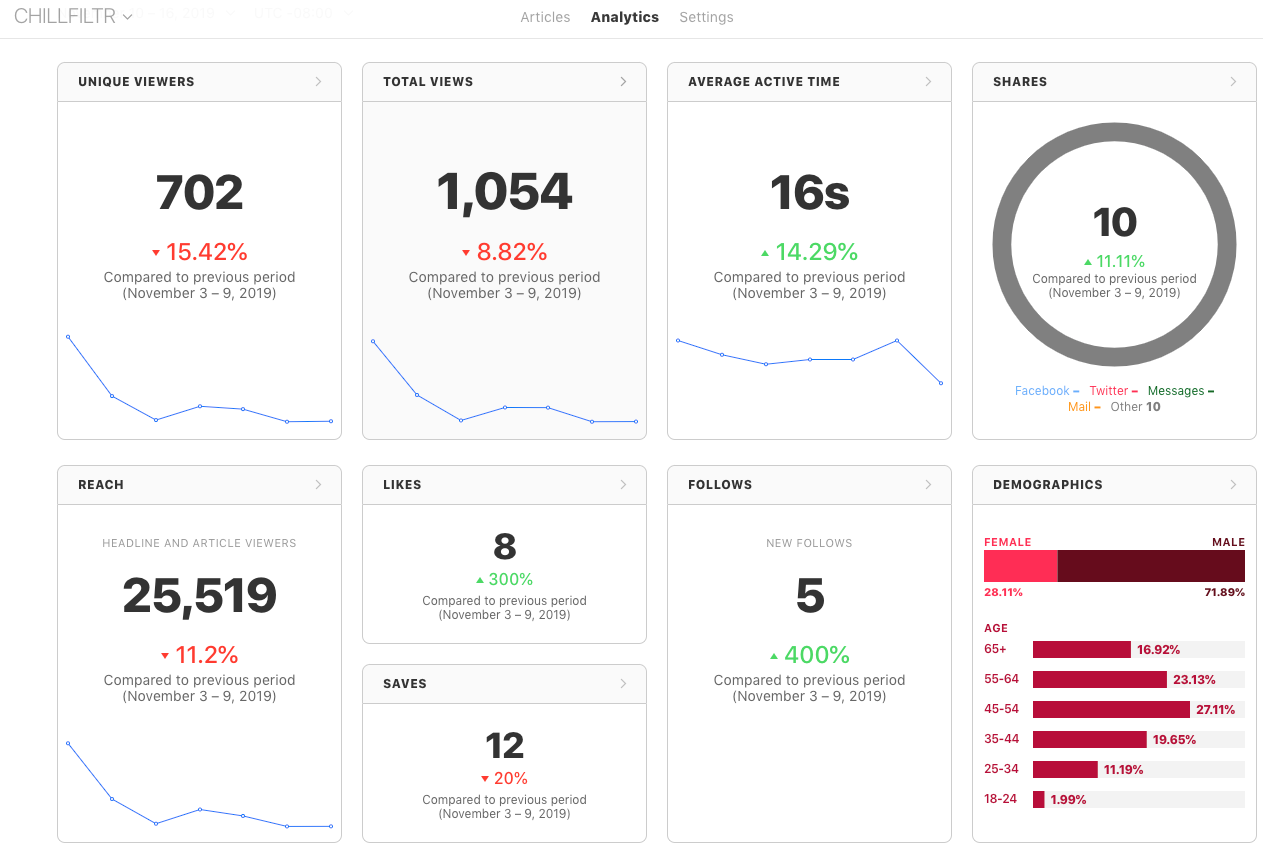Expand Unique Viewers card via its chevron

(319, 82)
